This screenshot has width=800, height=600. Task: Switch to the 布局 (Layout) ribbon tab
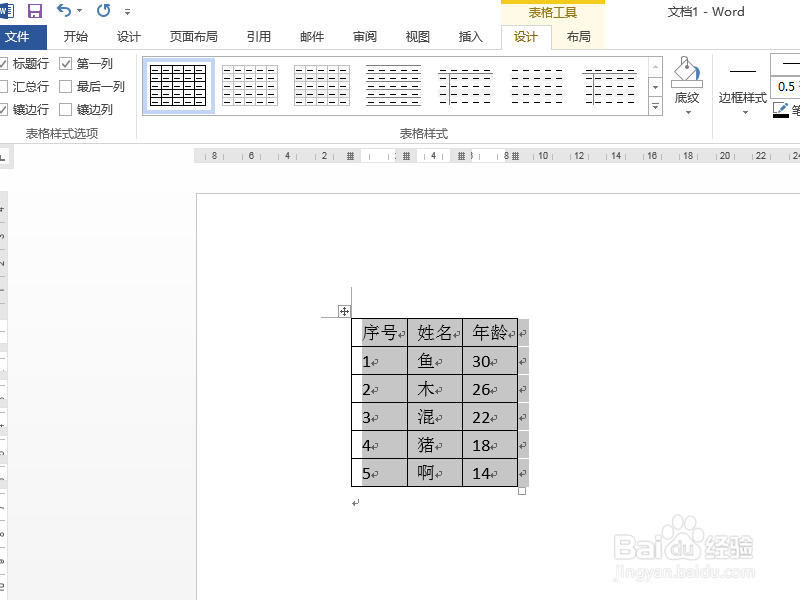coord(579,37)
